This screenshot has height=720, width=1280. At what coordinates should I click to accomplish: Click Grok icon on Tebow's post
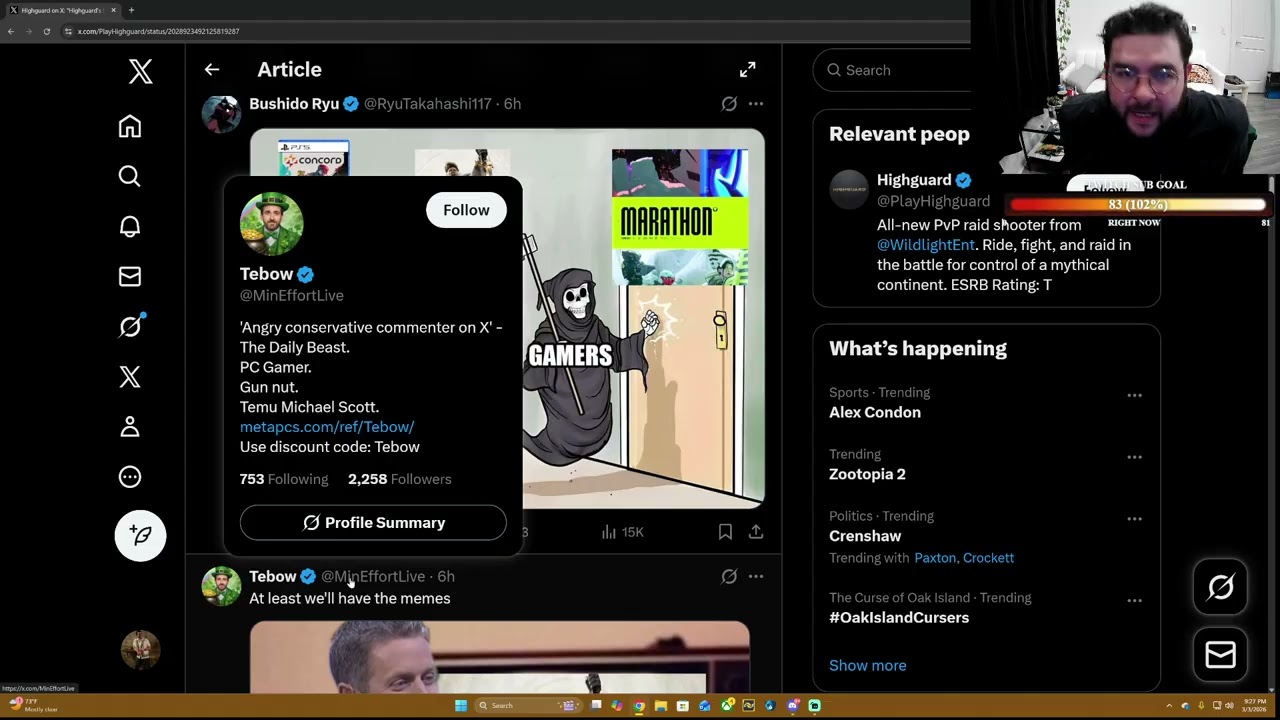729,577
